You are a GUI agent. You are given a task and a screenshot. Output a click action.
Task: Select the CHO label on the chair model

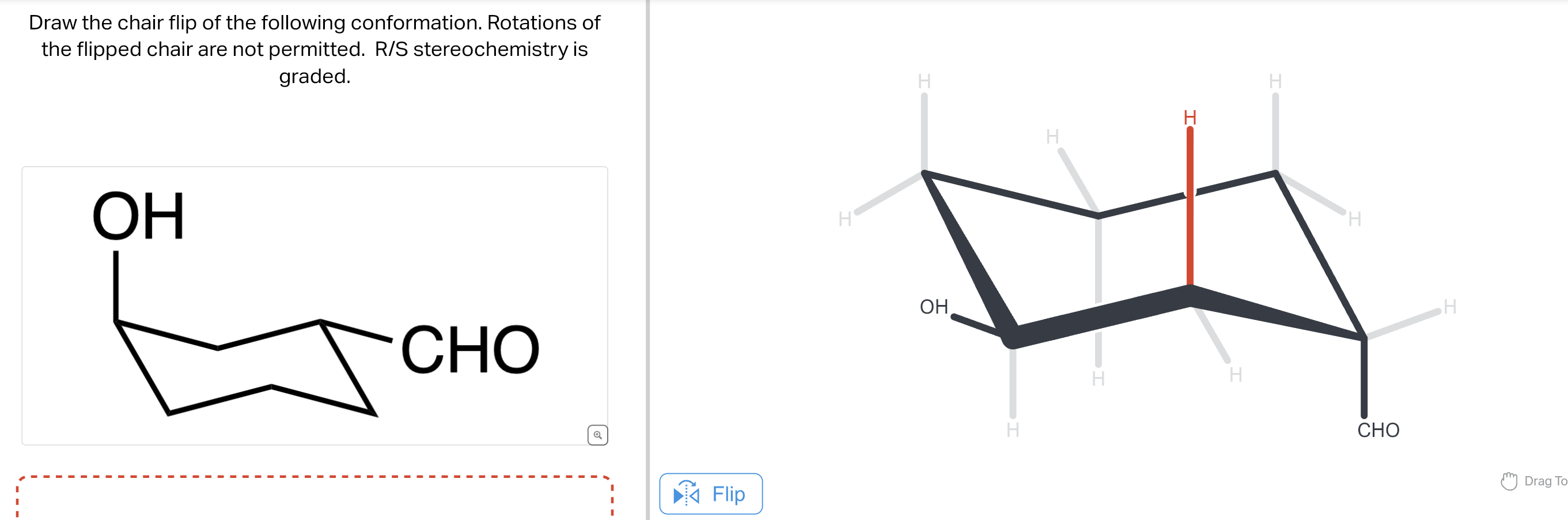tap(1377, 430)
